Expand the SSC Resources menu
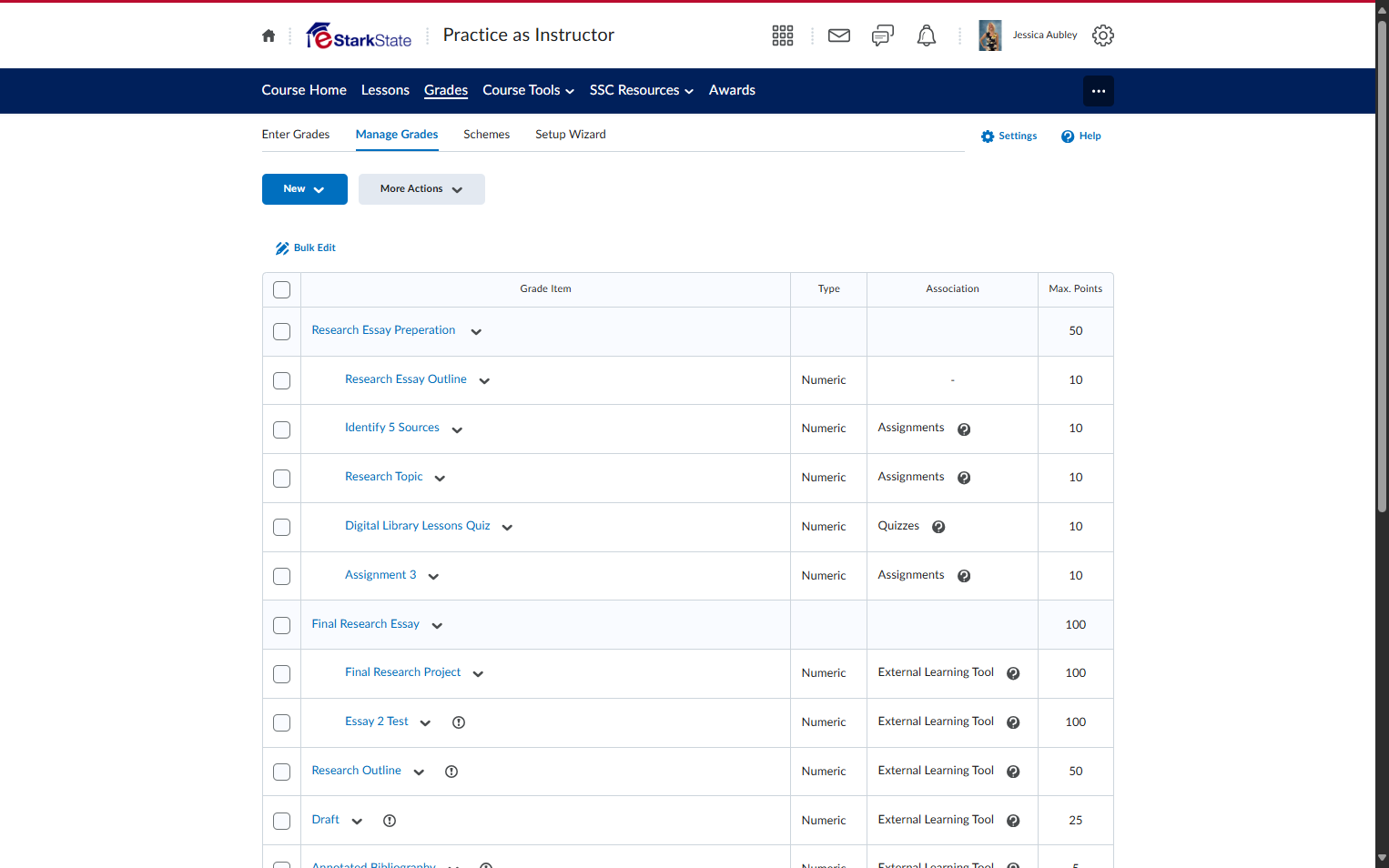 (x=642, y=90)
